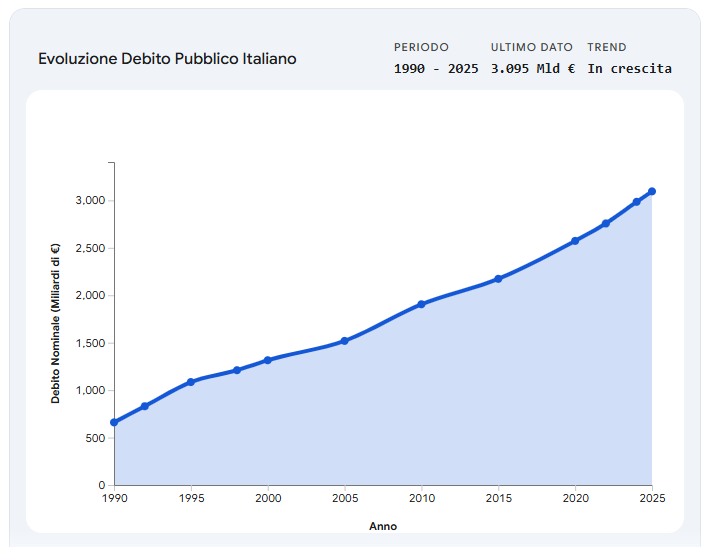Click the 'Evoluzione Debito Pubblico Italiano' title

(x=167, y=59)
